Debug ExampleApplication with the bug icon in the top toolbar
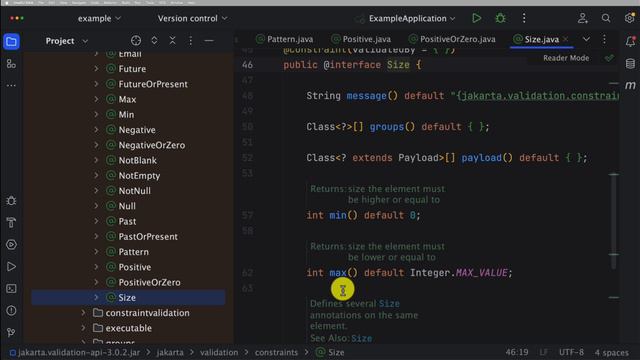 [x=500, y=18]
